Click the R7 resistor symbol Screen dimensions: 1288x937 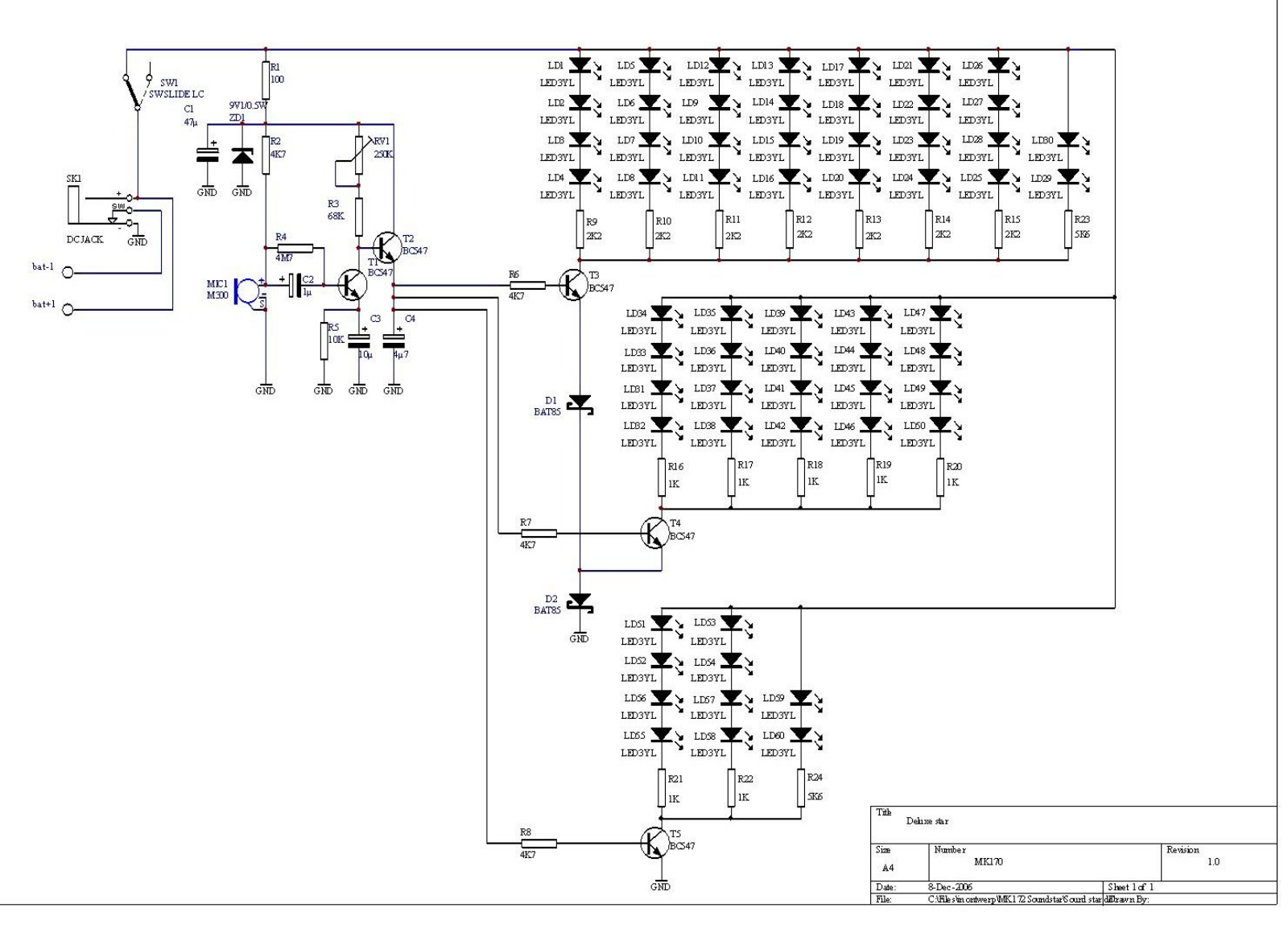[538, 533]
